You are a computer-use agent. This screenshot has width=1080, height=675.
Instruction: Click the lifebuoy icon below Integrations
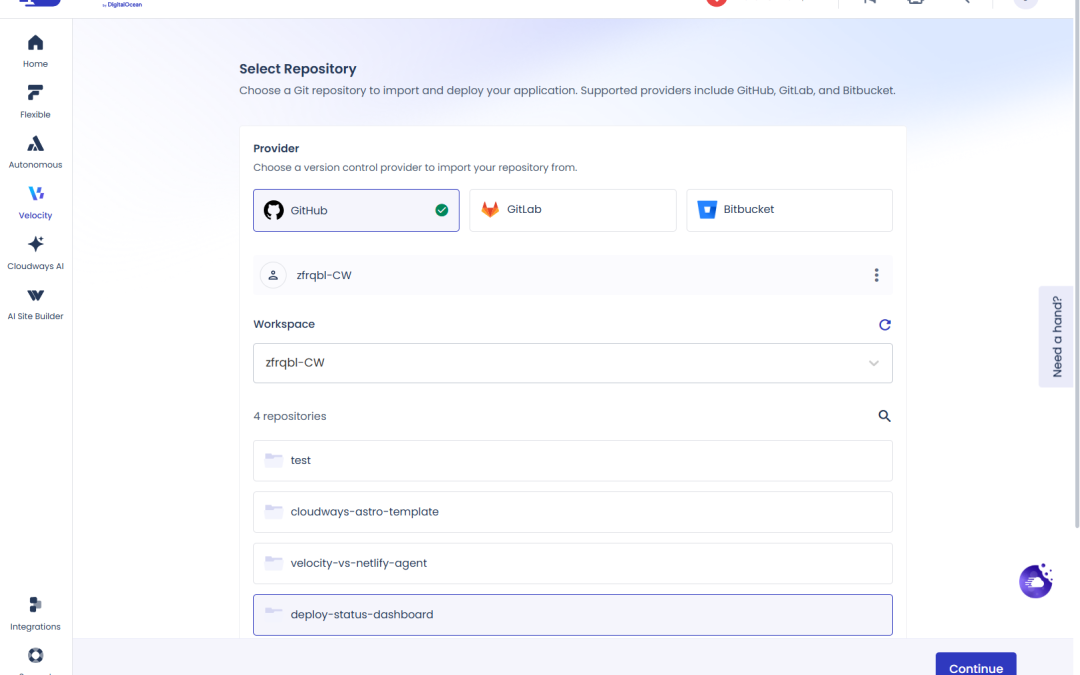pyautogui.click(x=35, y=655)
